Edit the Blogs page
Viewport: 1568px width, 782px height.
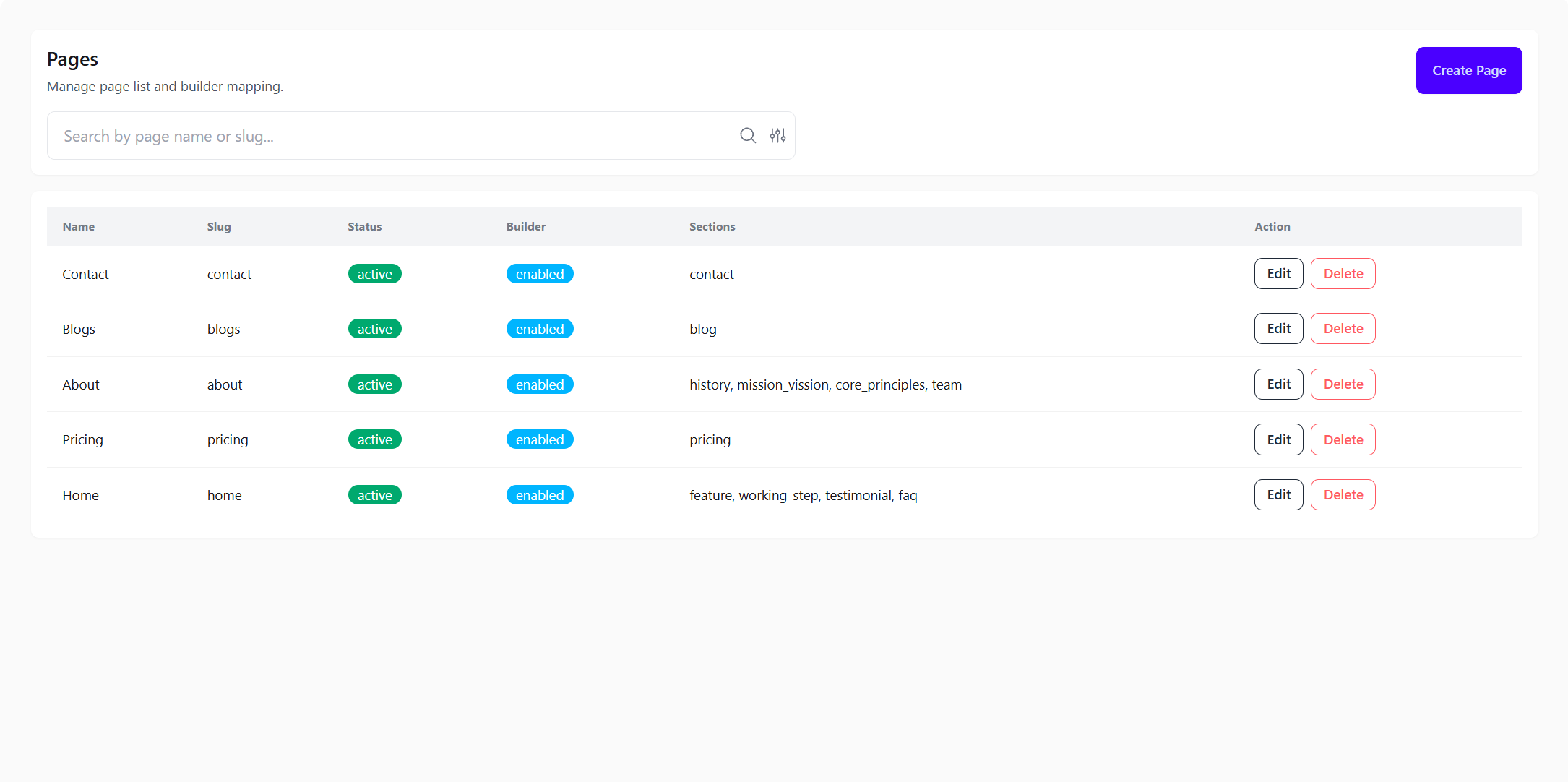(1279, 329)
